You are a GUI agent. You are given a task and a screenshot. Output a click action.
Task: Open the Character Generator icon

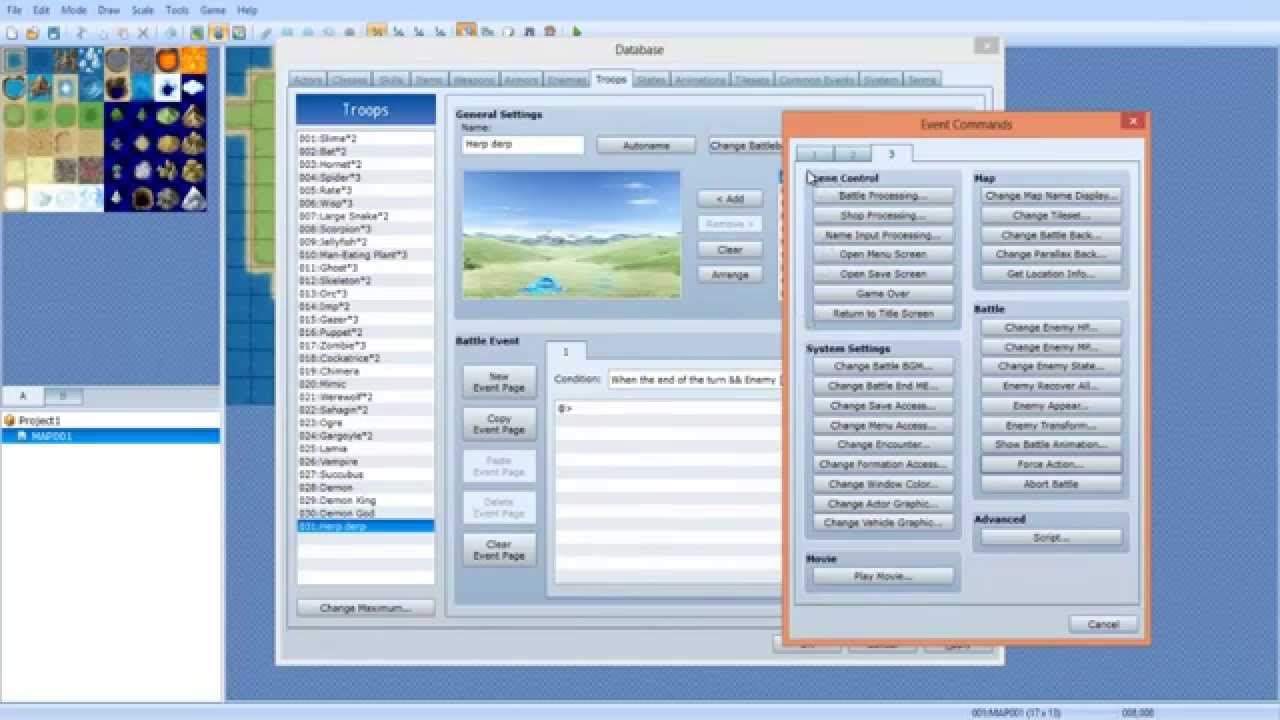(x=550, y=33)
